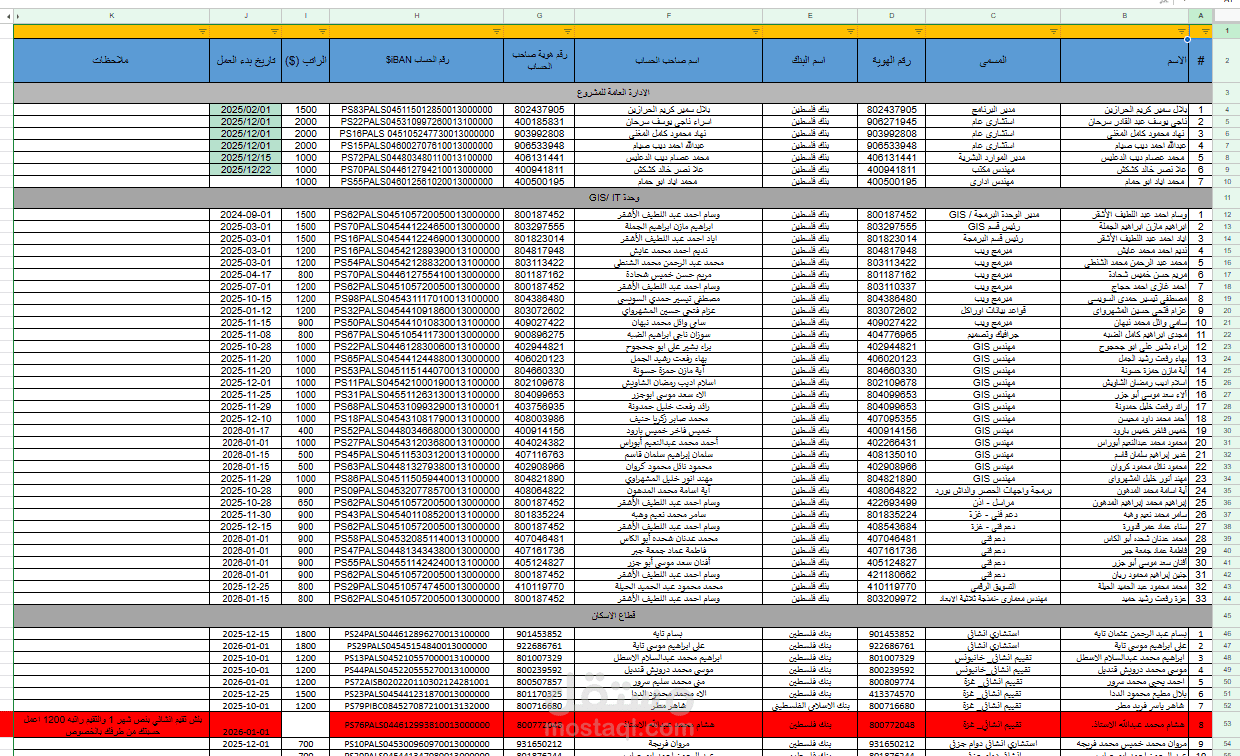The width and height of the screenshot is (1240, 756).
Task: Select column D by its letter header
Action: coord(890,15)
